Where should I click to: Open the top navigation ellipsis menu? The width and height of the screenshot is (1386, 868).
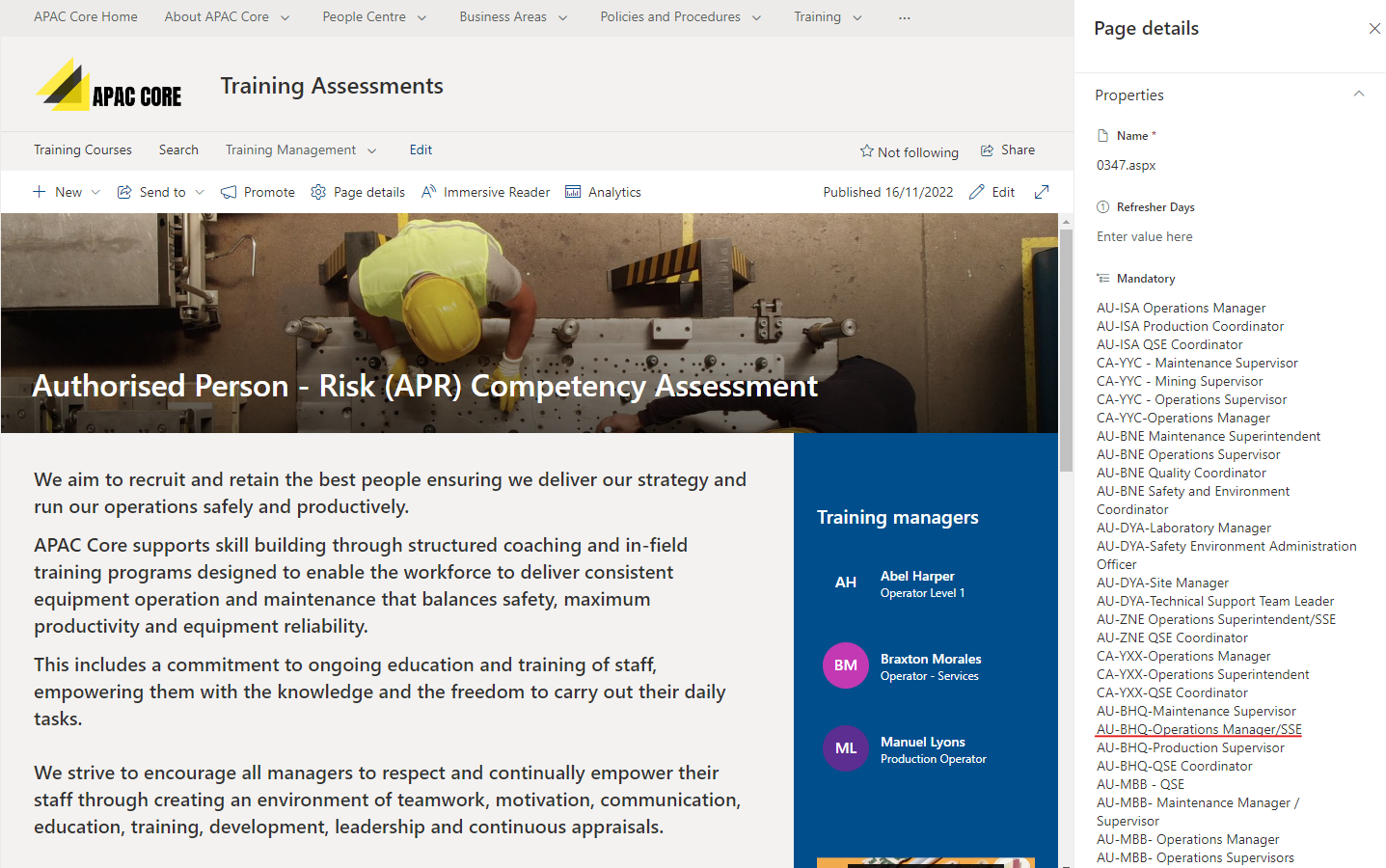[904, 17]
